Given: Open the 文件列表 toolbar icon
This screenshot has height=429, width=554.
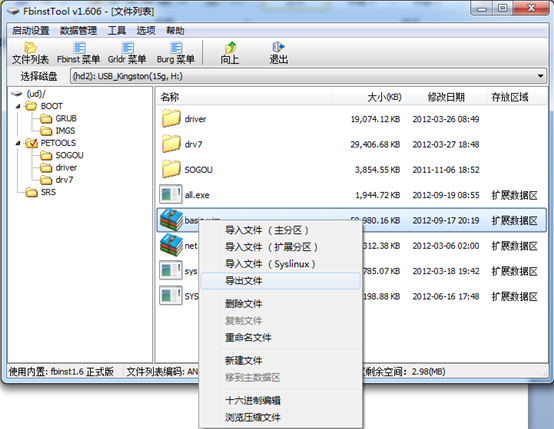Looking at the screenshot, I should pos(30,53).
